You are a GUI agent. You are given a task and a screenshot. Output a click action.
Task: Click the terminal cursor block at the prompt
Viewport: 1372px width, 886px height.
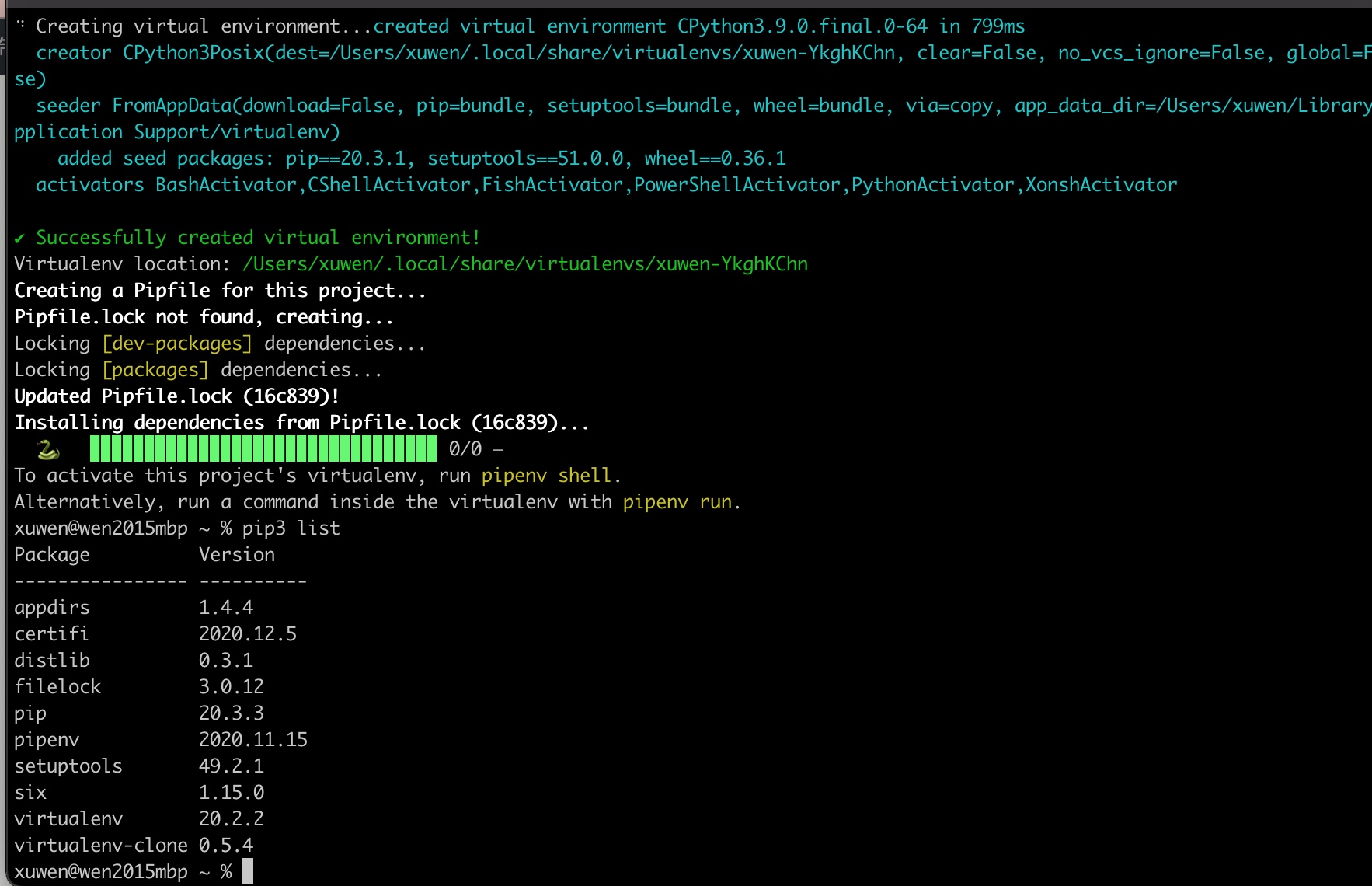click(x=247, y=871)
